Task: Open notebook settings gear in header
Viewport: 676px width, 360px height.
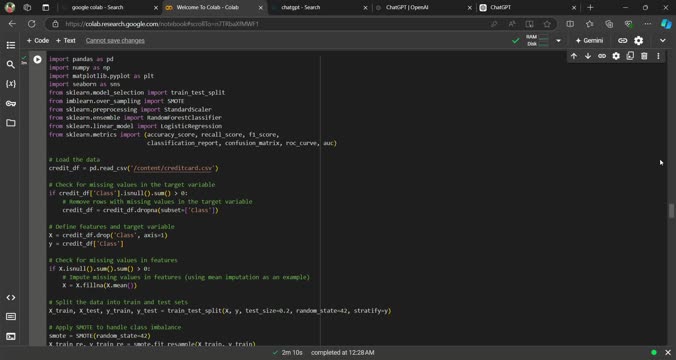Action: 638,41
